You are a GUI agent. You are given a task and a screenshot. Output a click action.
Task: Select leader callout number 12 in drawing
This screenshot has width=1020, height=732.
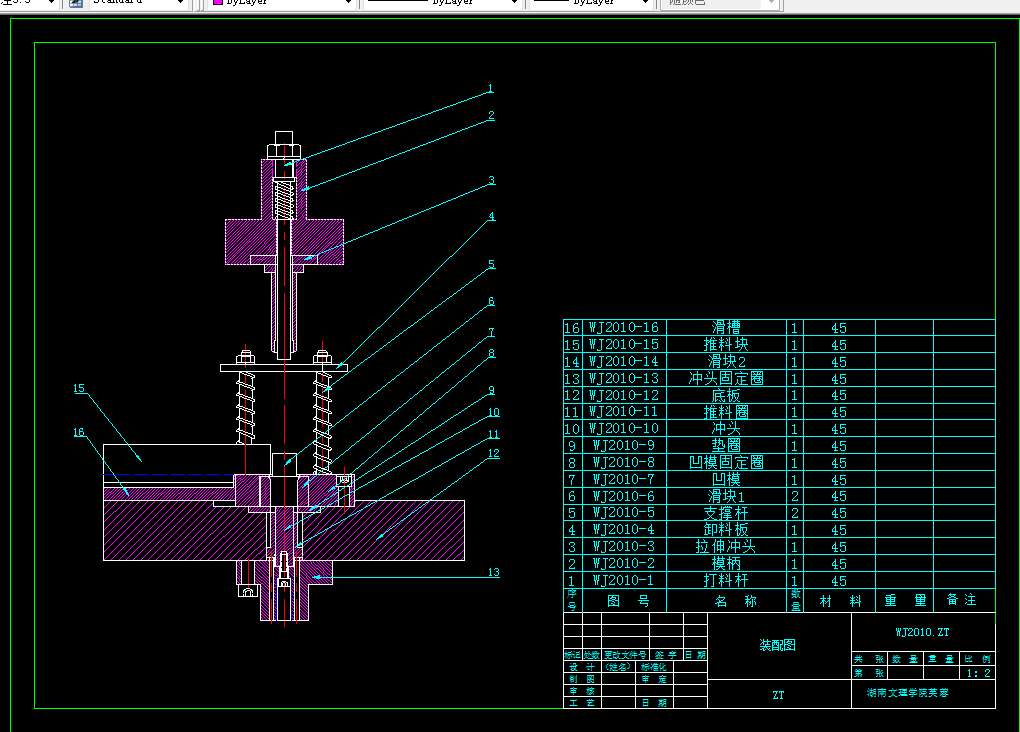494,454
